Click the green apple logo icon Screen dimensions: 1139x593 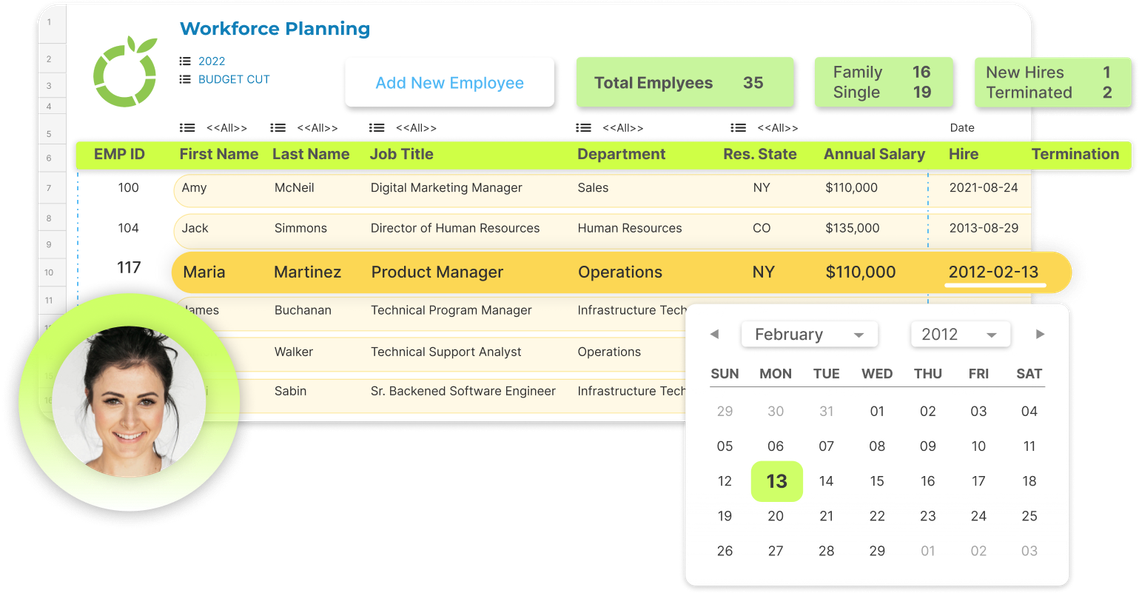point(125,71)
